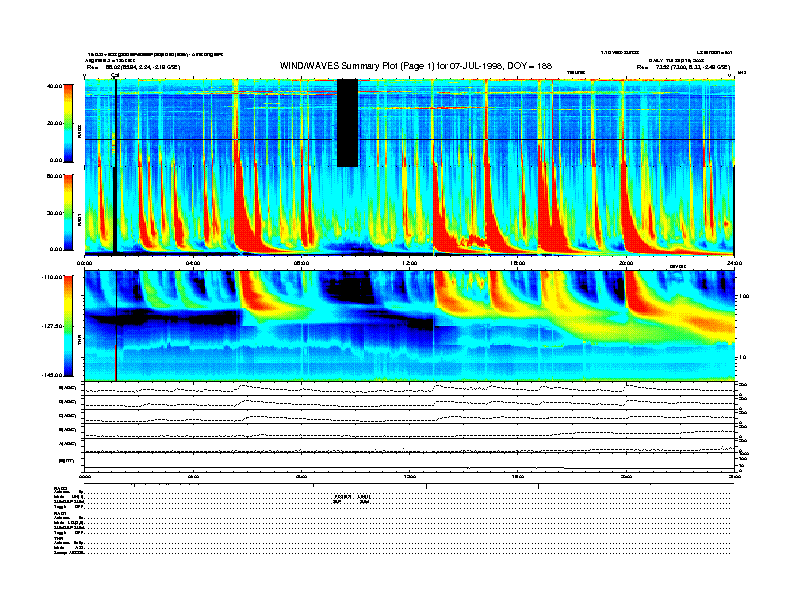Click the 10 tick on TNR right axis
Viewport: 792px width, 612px height.
pos(743,357)
